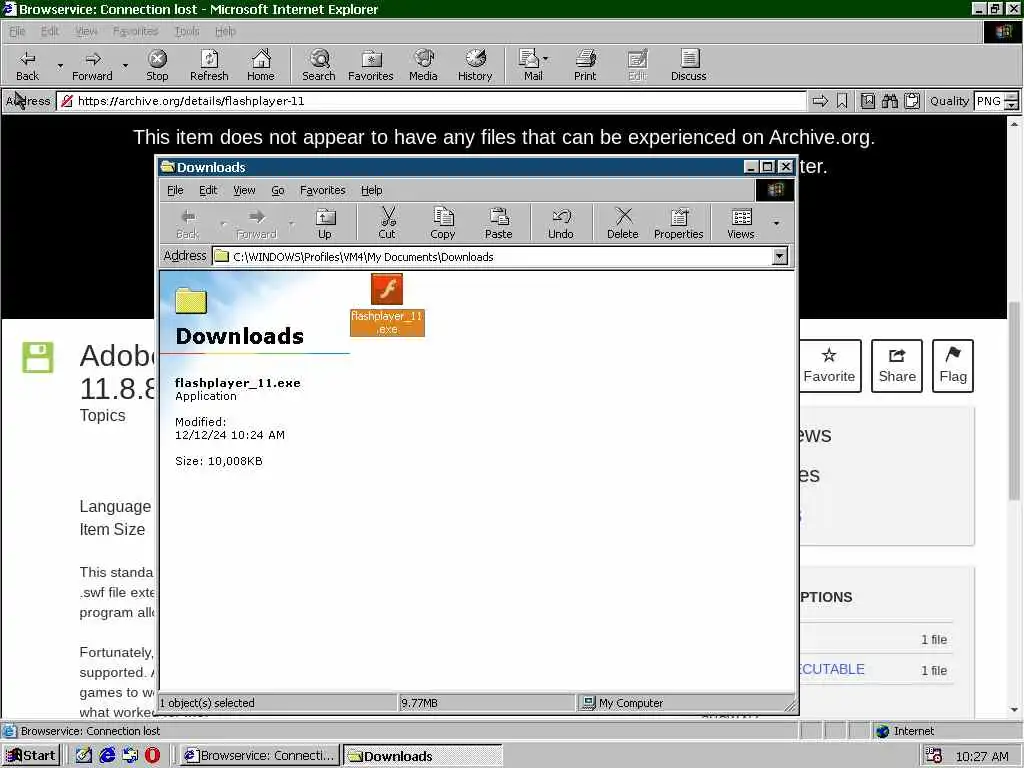1024x768 pixels.
Task: Click the Print toolbar icon
Action: coord(585,65)
